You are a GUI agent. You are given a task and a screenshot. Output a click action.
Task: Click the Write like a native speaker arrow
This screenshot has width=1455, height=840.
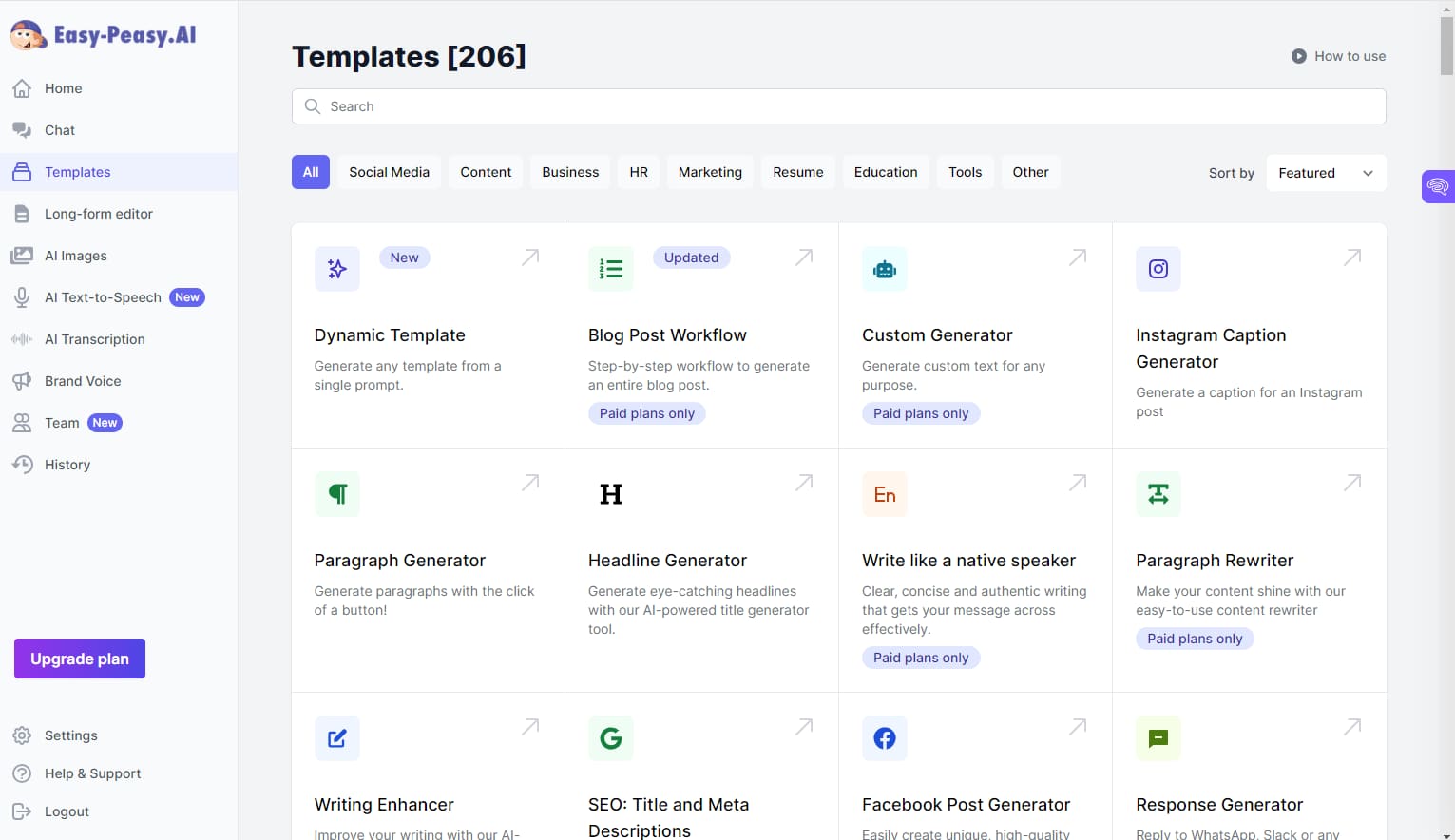click(1078, 483)
